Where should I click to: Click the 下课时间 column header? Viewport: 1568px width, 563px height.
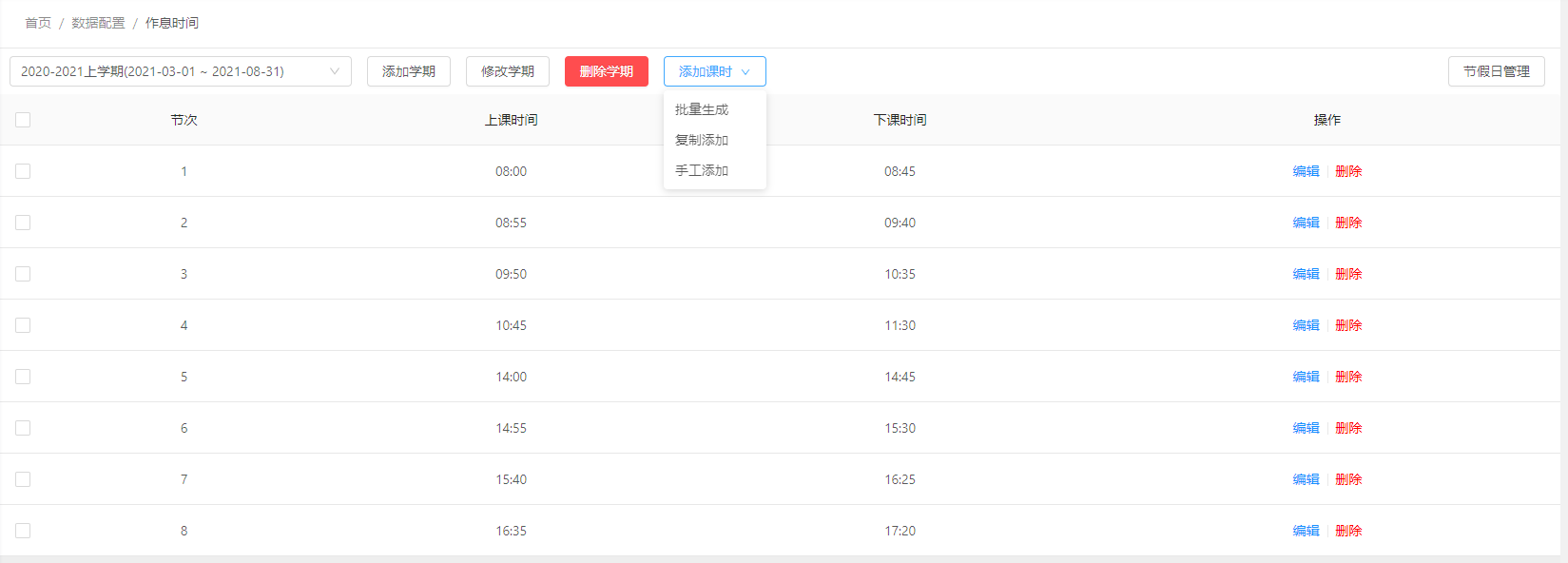pyautogui.click(x=900, y=120)
